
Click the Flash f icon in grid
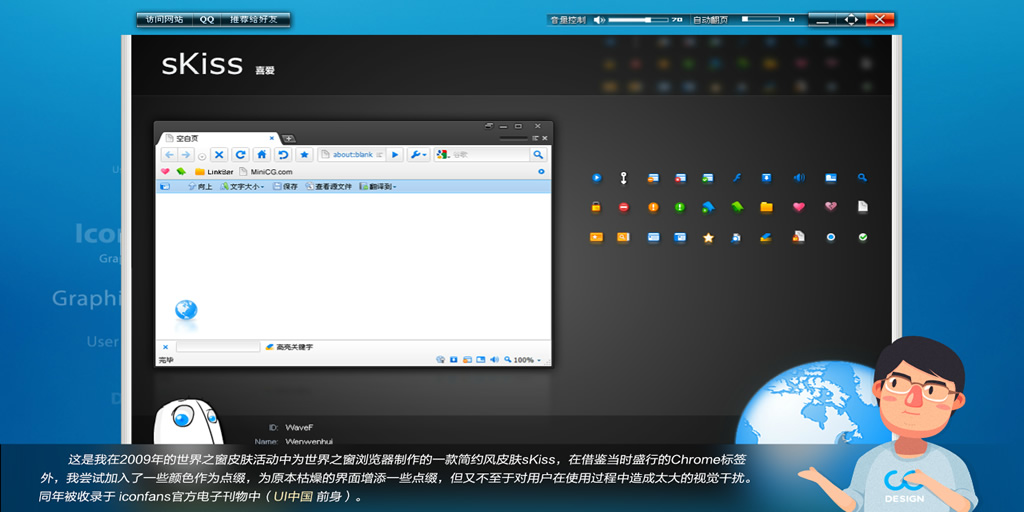737,178
